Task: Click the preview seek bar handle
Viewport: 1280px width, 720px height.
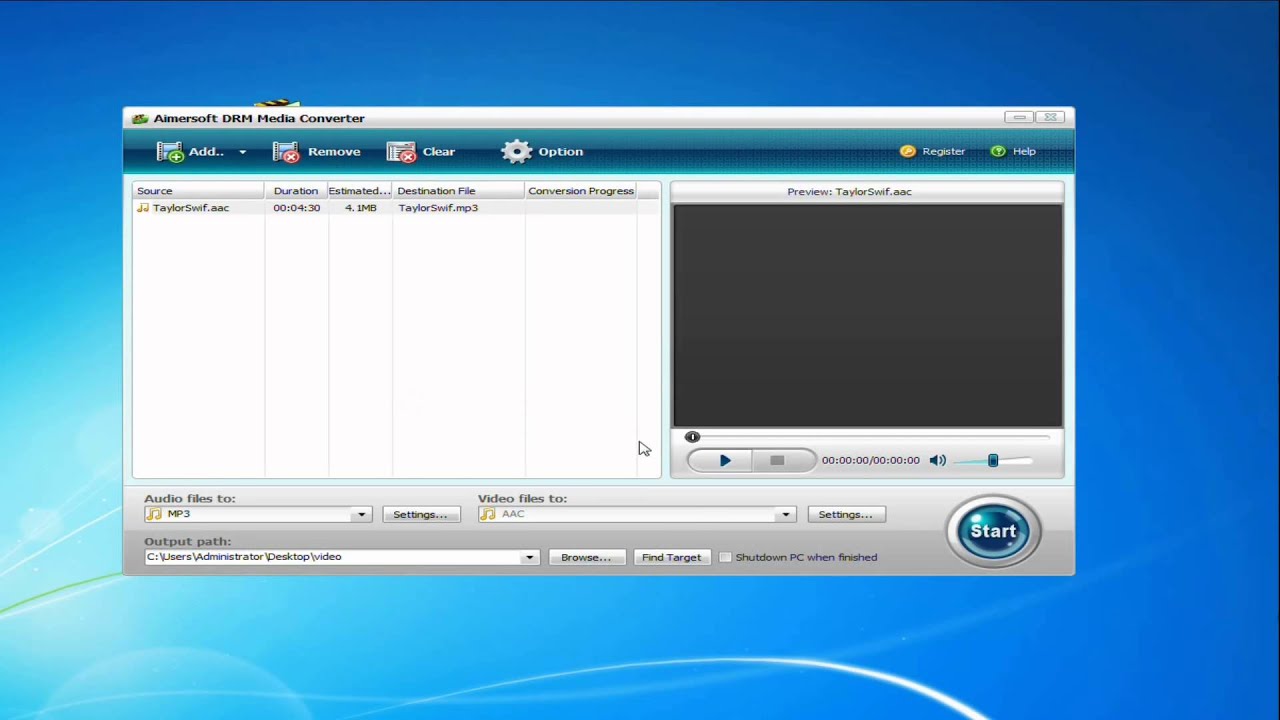Action: 692,437
